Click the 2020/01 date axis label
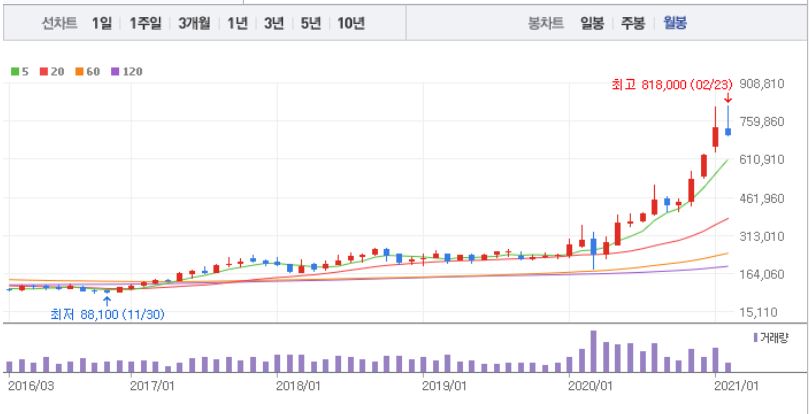Image resolution: width=811 pixels, height=414 pixels. click(x=590, y=385)
